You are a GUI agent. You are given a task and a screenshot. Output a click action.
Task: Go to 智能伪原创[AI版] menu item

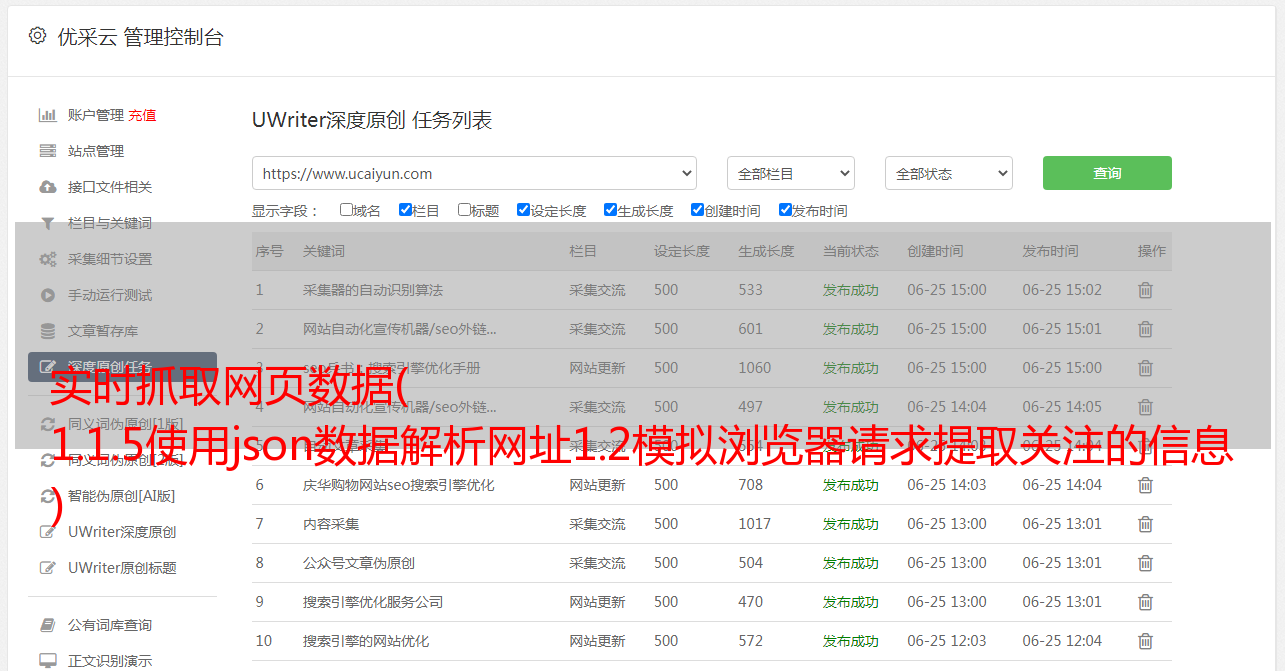click(x=121, y=496)
